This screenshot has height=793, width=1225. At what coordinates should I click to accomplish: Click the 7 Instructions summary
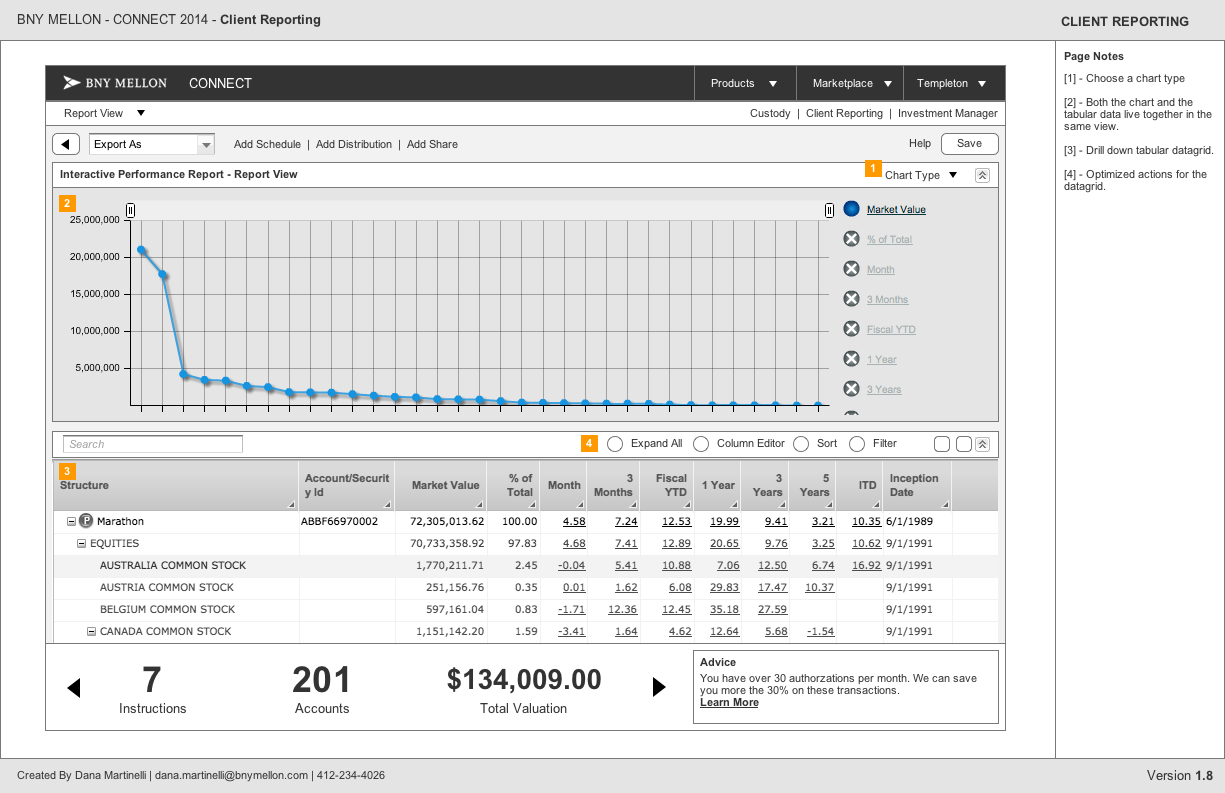[x=153, y=691]
